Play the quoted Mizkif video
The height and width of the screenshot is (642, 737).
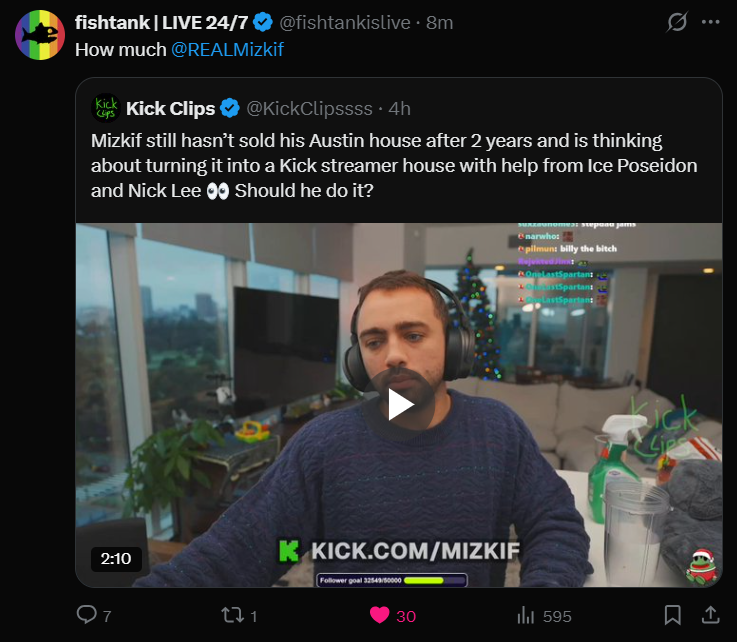[x=399, y=405]
